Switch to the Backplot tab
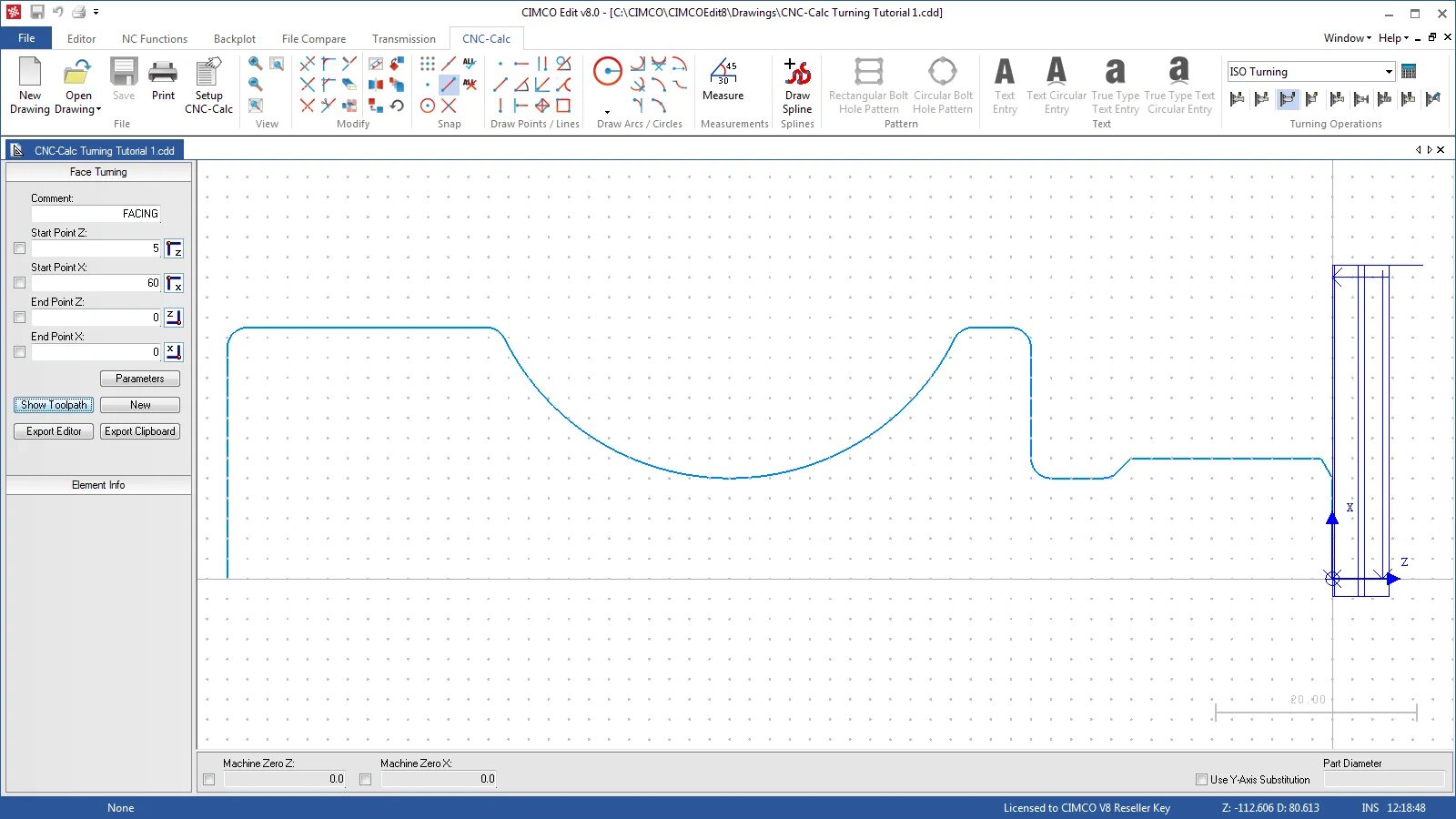 [235, 39]
